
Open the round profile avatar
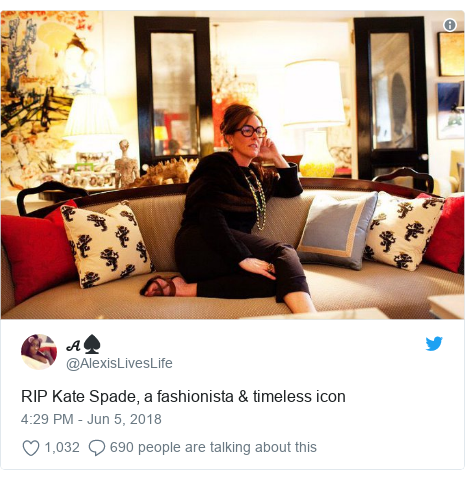pos(39,352)
